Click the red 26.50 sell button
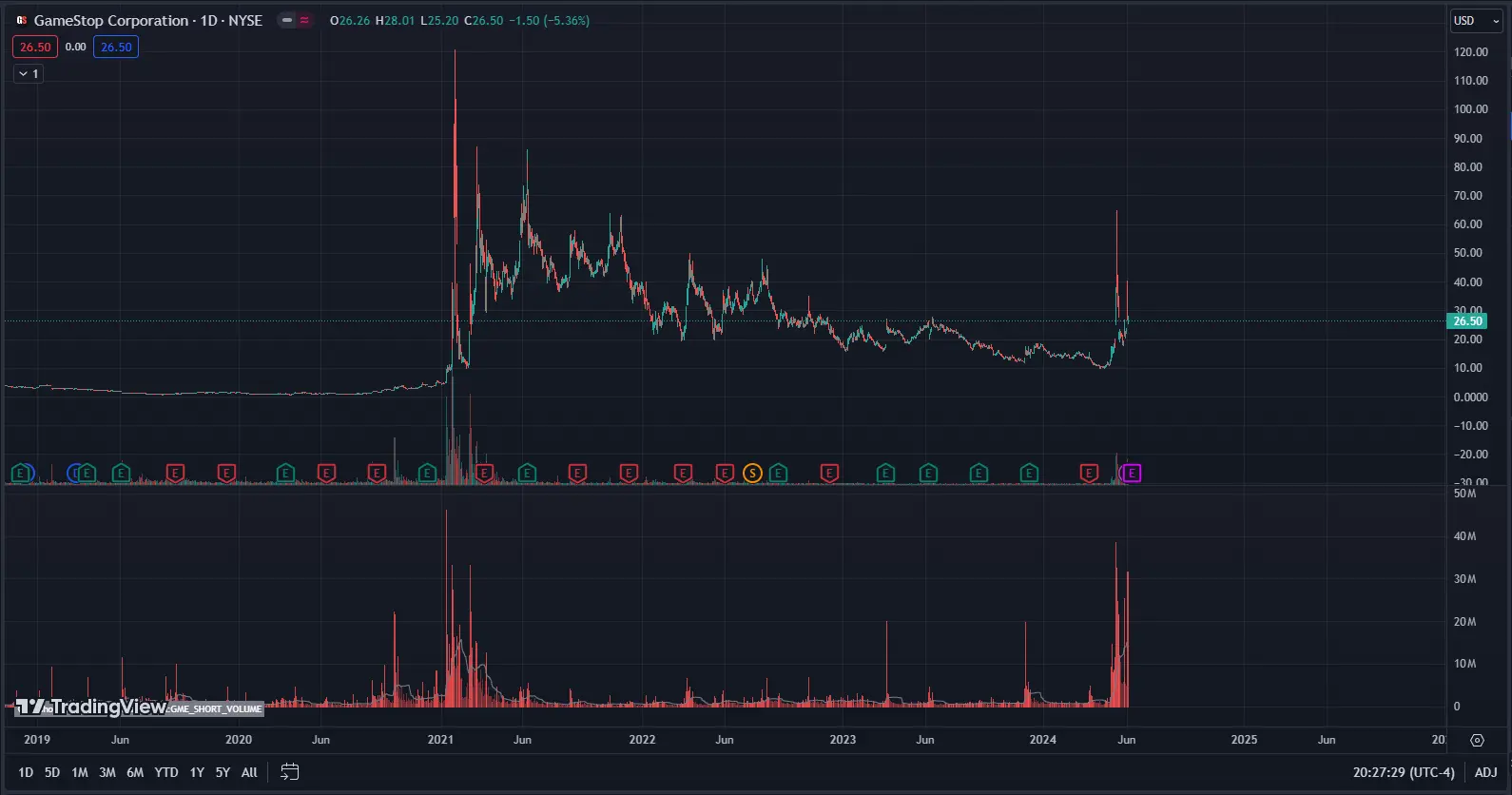 click(35, 47)
